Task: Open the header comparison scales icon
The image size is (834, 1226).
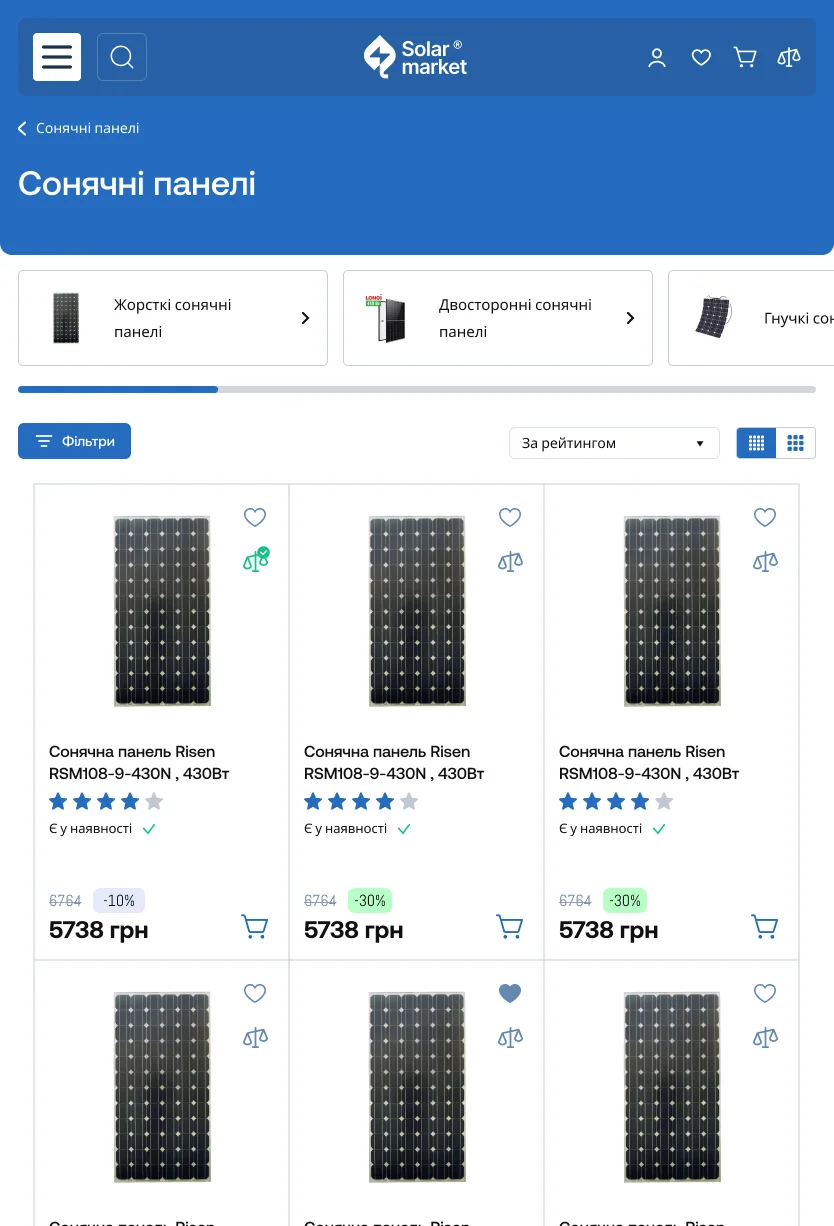Action: 789,58
